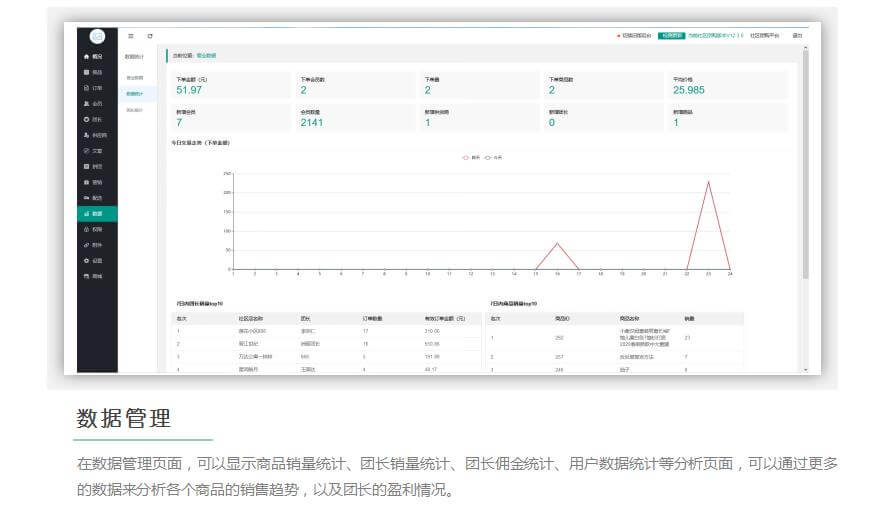Click the logout link at top right
This screenshot has width=883, height=514.
[x=797, y=35]
